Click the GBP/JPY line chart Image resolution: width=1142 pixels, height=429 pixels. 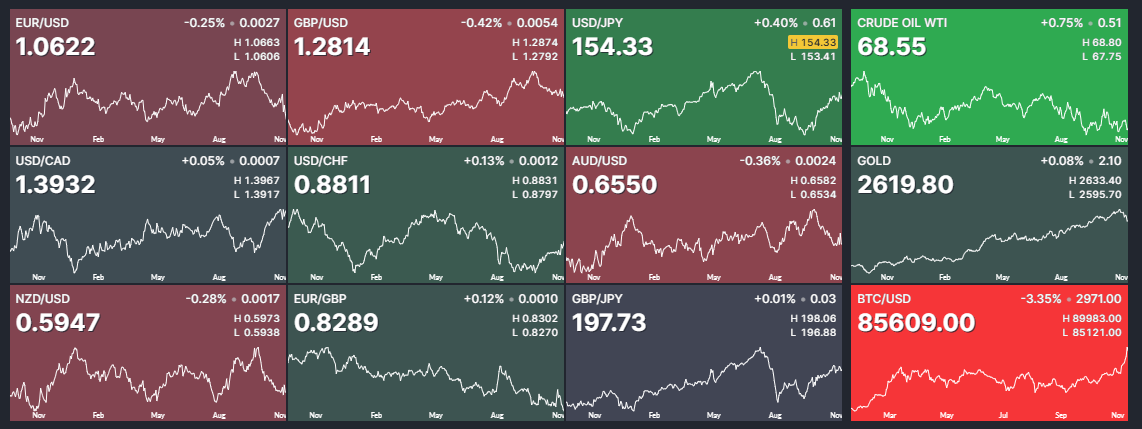704,380
